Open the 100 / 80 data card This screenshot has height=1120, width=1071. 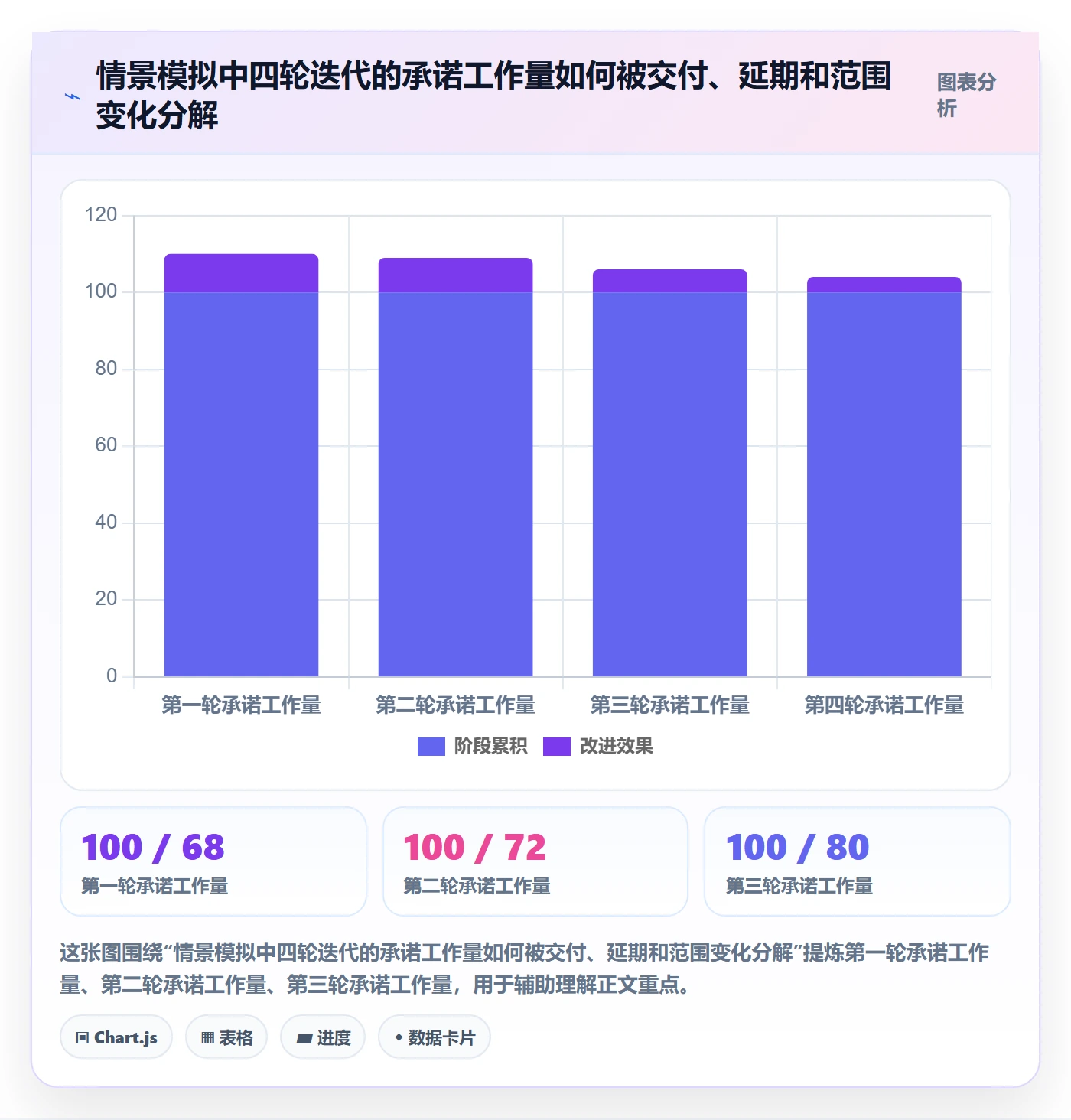[858, 861]
